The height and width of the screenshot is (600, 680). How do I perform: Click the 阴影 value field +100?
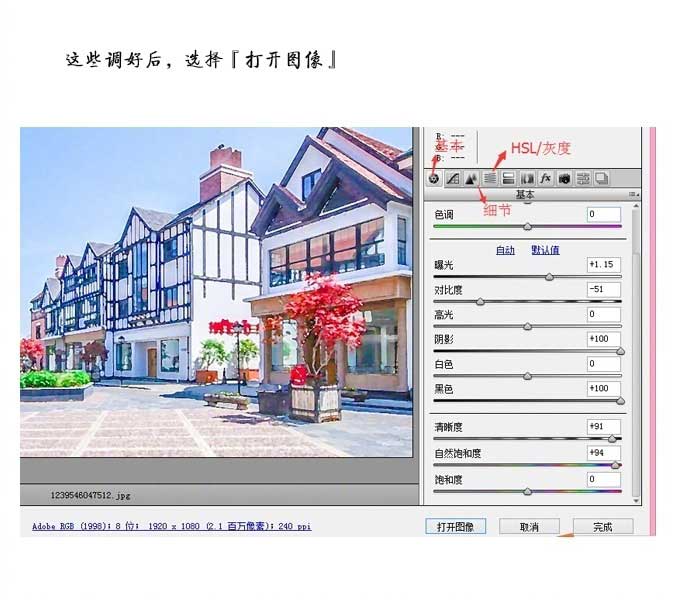pos(604,339)
